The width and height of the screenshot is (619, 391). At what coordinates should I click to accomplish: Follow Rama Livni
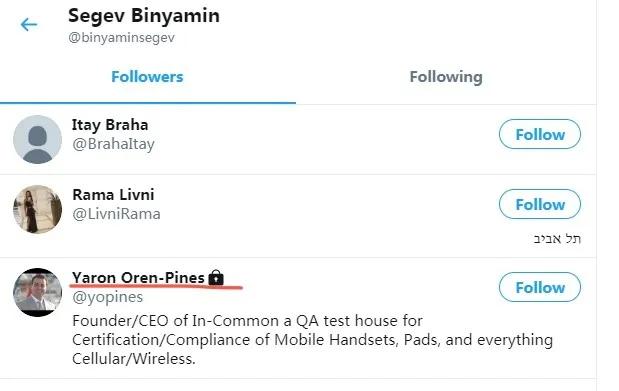click(540, 204)
